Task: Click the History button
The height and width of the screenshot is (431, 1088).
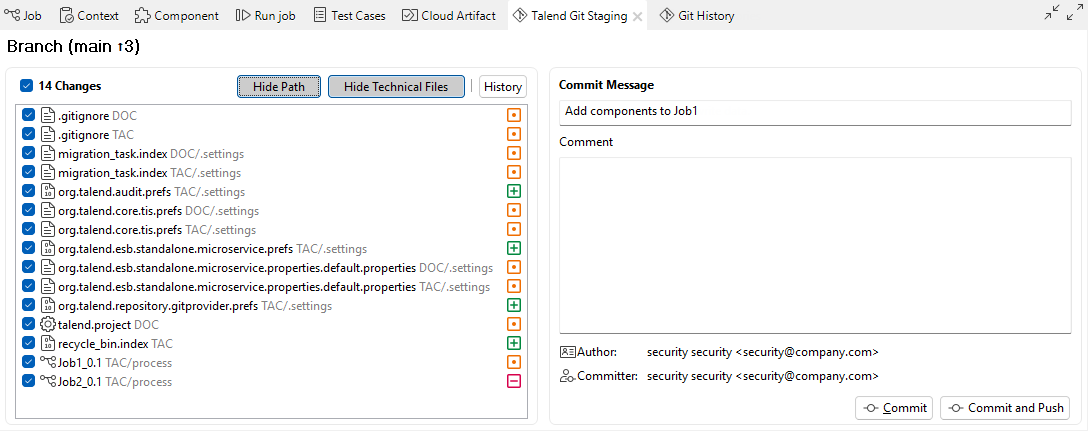Action: coord(503,87)
